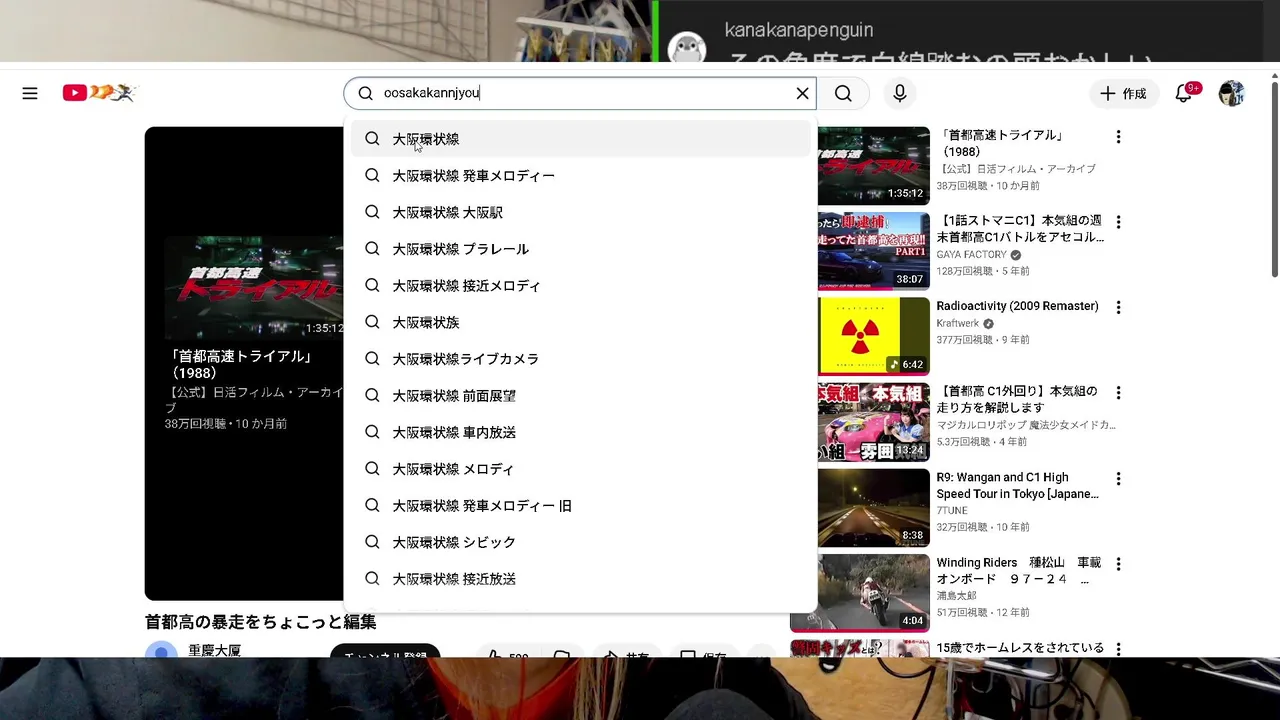Image resolution: width=1280 pixels, height=720 pixels.
Task: Select suggestion 大阪環状線 シビック
Action: click(580, 542)
